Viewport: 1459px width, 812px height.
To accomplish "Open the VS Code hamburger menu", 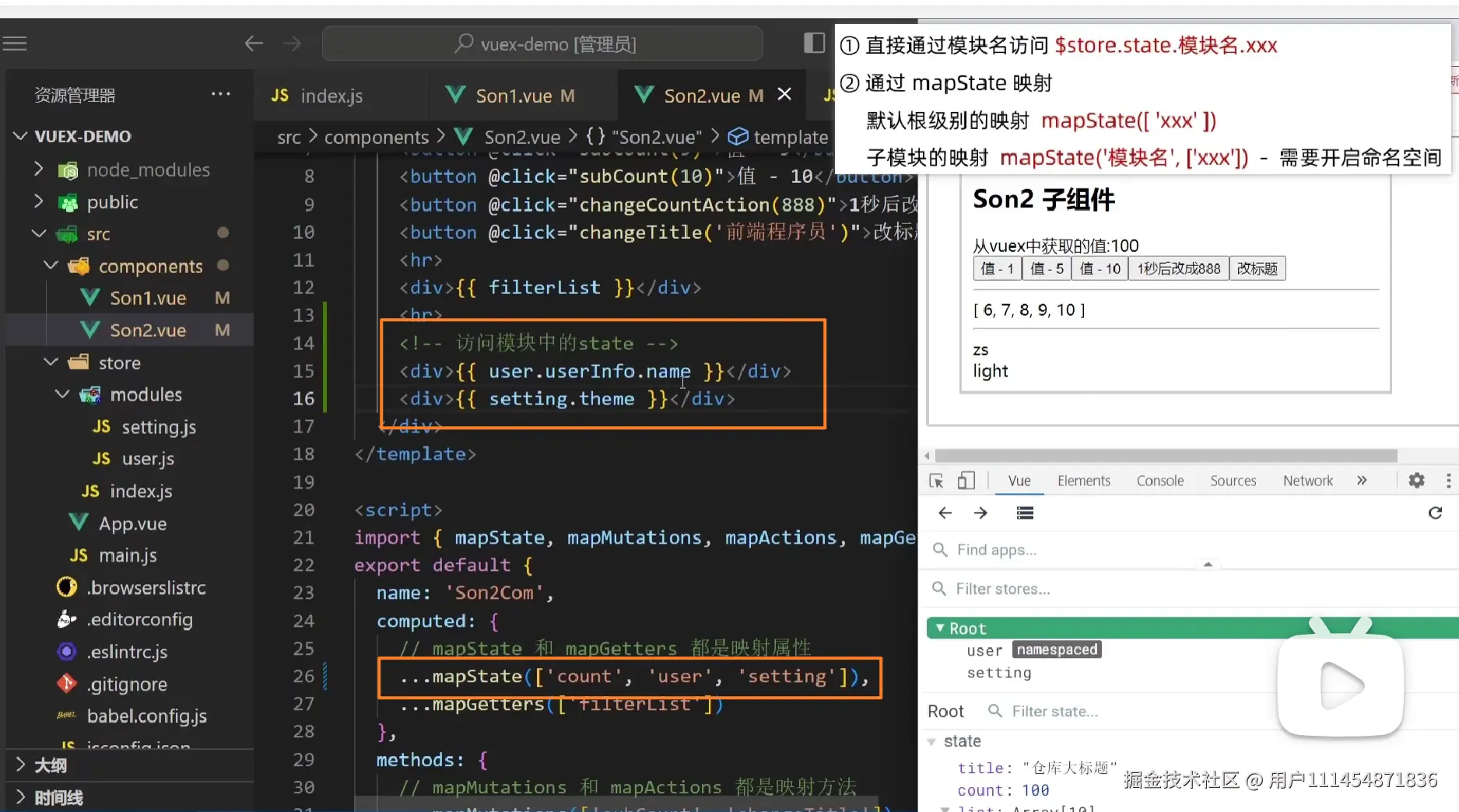I will click(14, 44).
